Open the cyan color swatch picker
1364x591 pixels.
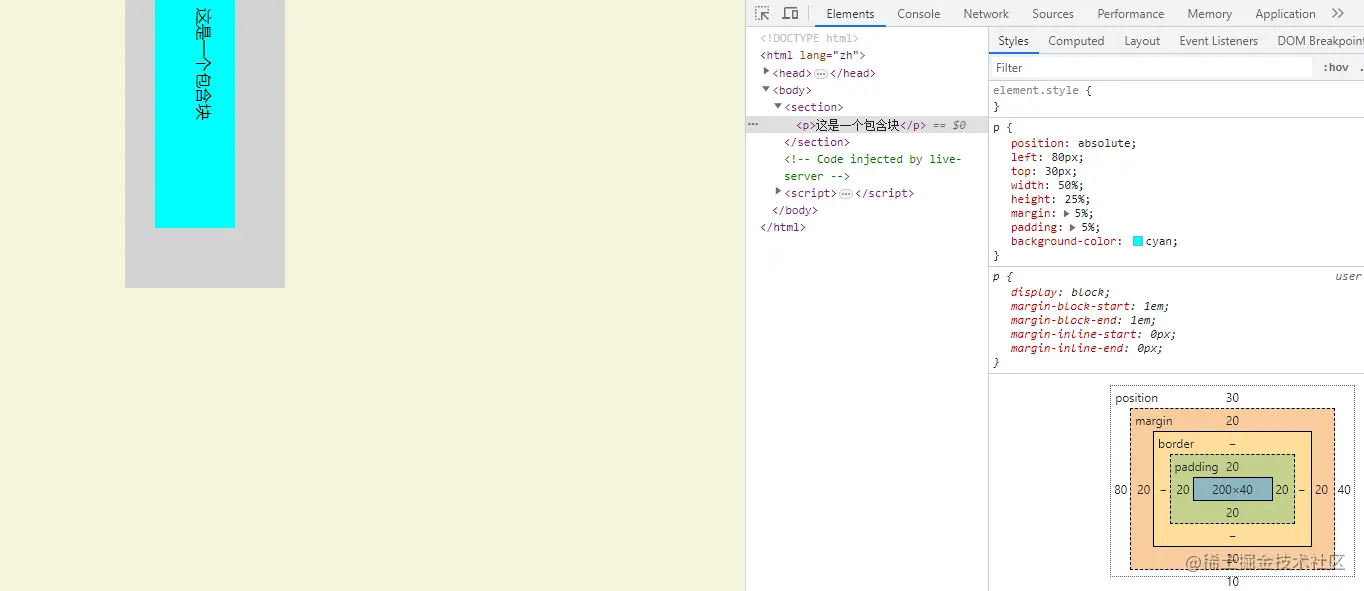[1138, 241]
